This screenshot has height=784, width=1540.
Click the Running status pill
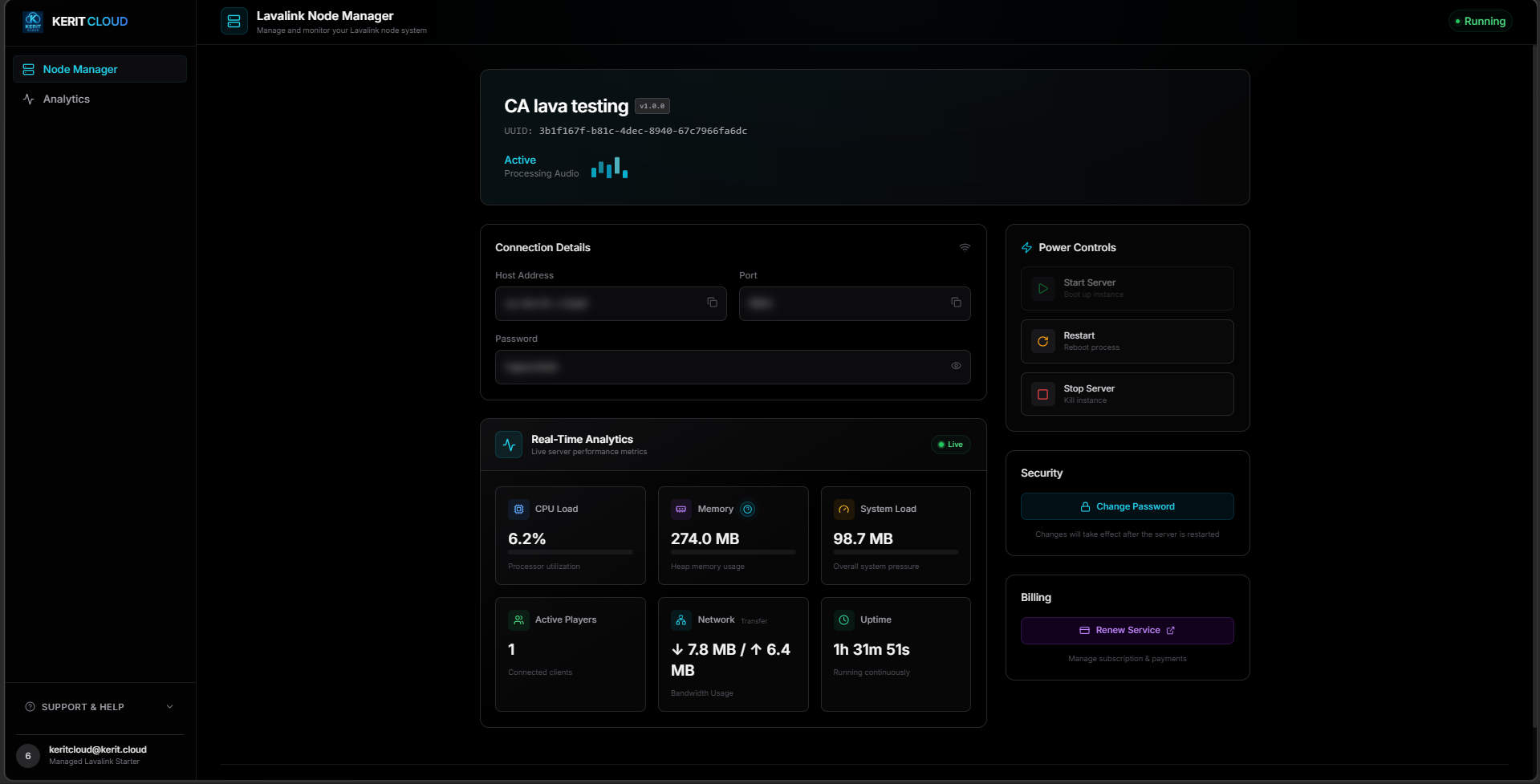click(x=1481, y=21)
